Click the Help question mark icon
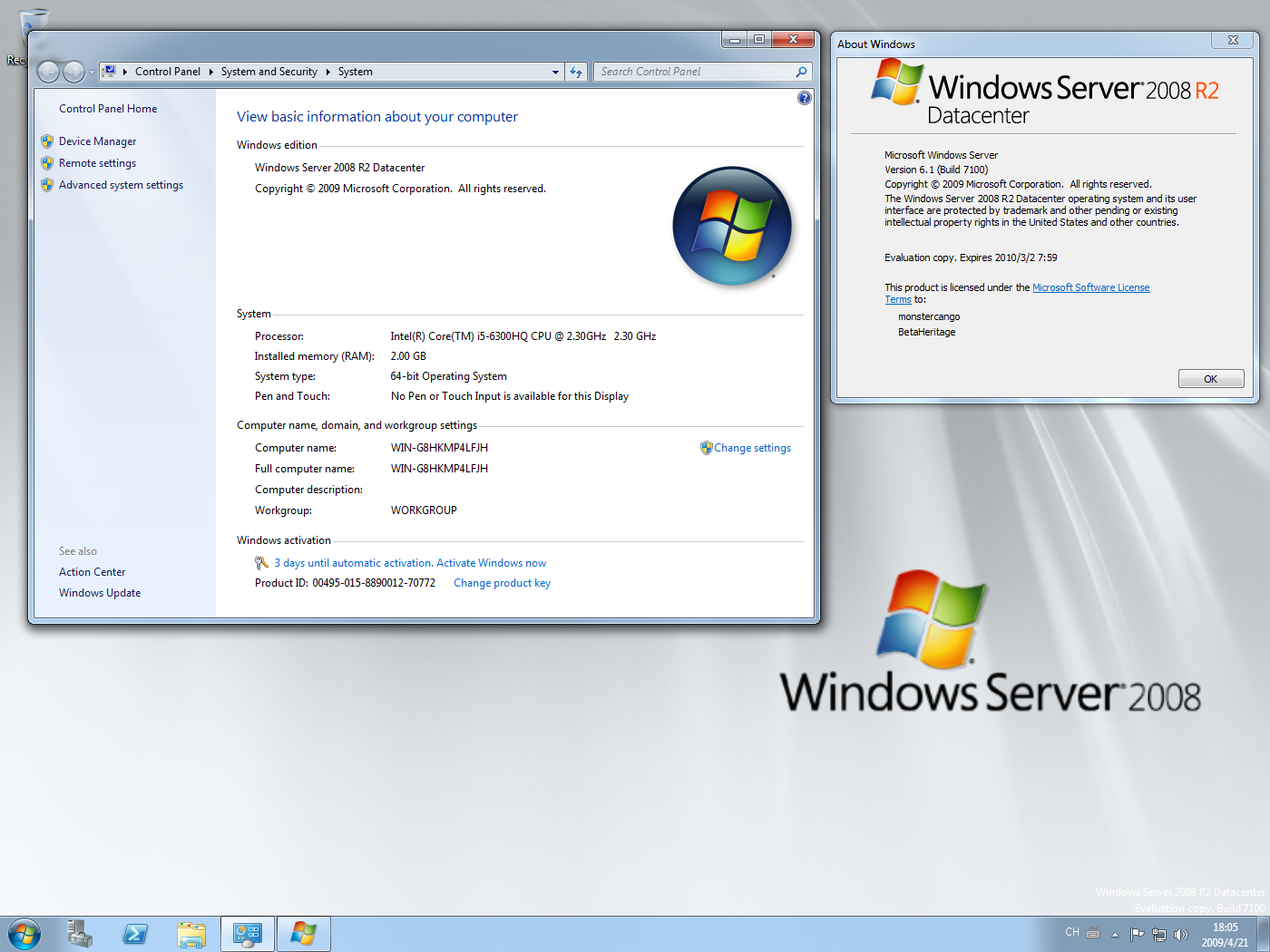Screen dimensions: 1270x952 (x=804, y=98)
